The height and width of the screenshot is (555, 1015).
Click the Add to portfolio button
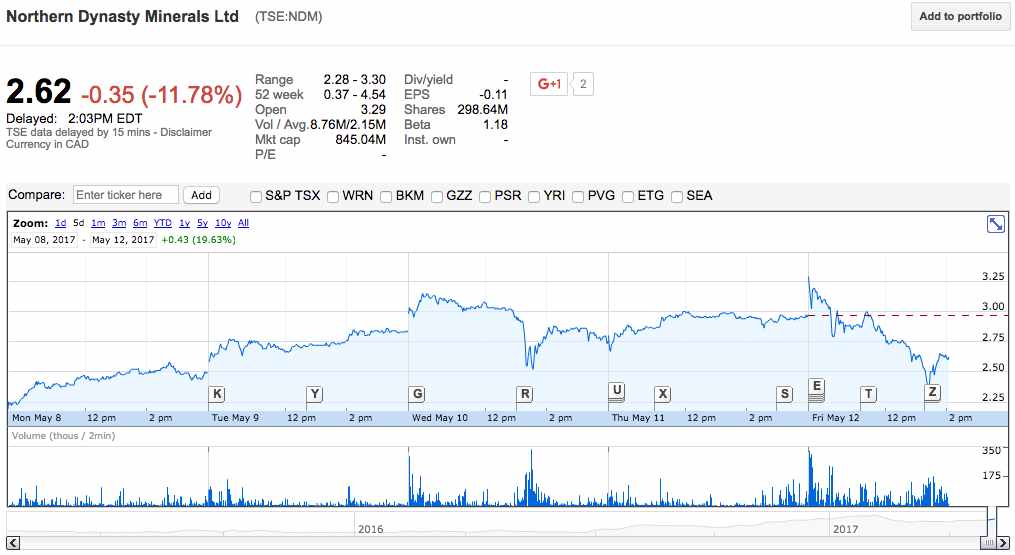click(960, 17)
